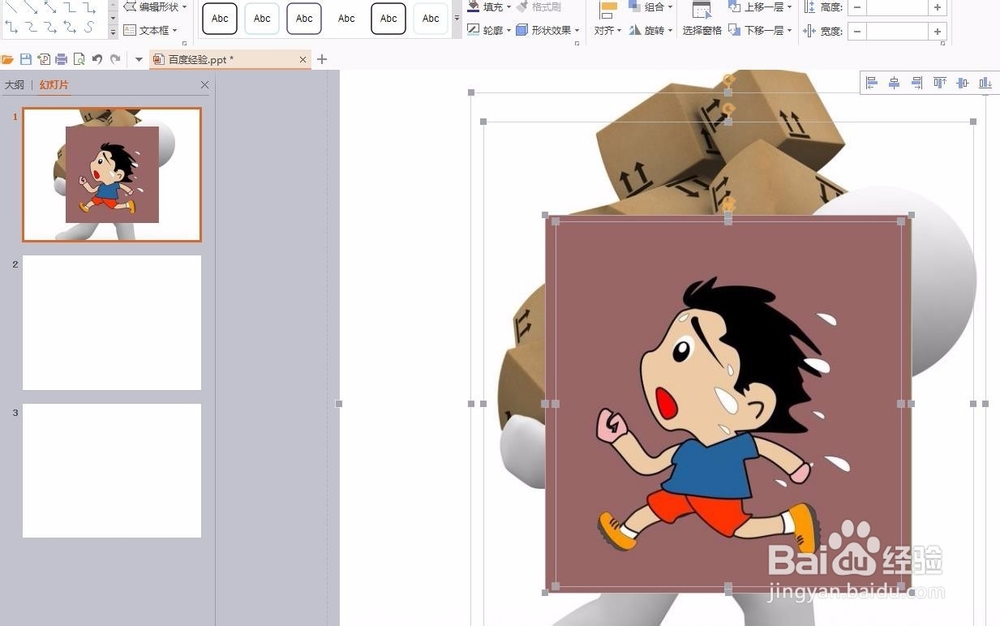Click the export-to-PDF icon beside the save icon
This screenshot has height=626, width=1000.
pyautogui.click(x=43, y=59)
